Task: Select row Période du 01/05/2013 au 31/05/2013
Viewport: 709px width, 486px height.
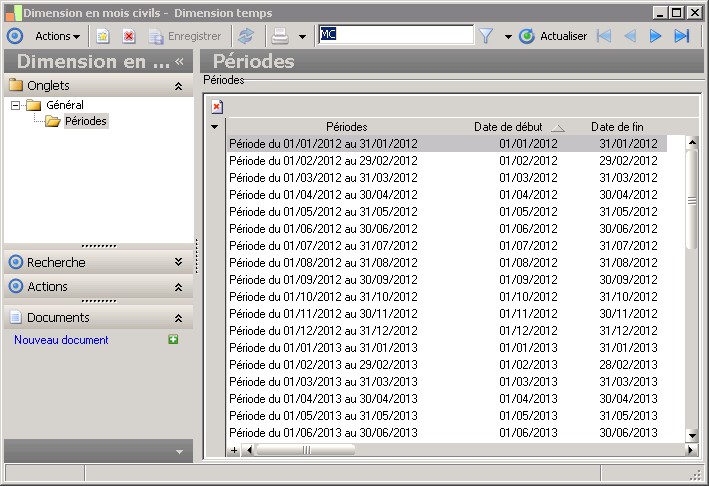Action: (446, 416)
